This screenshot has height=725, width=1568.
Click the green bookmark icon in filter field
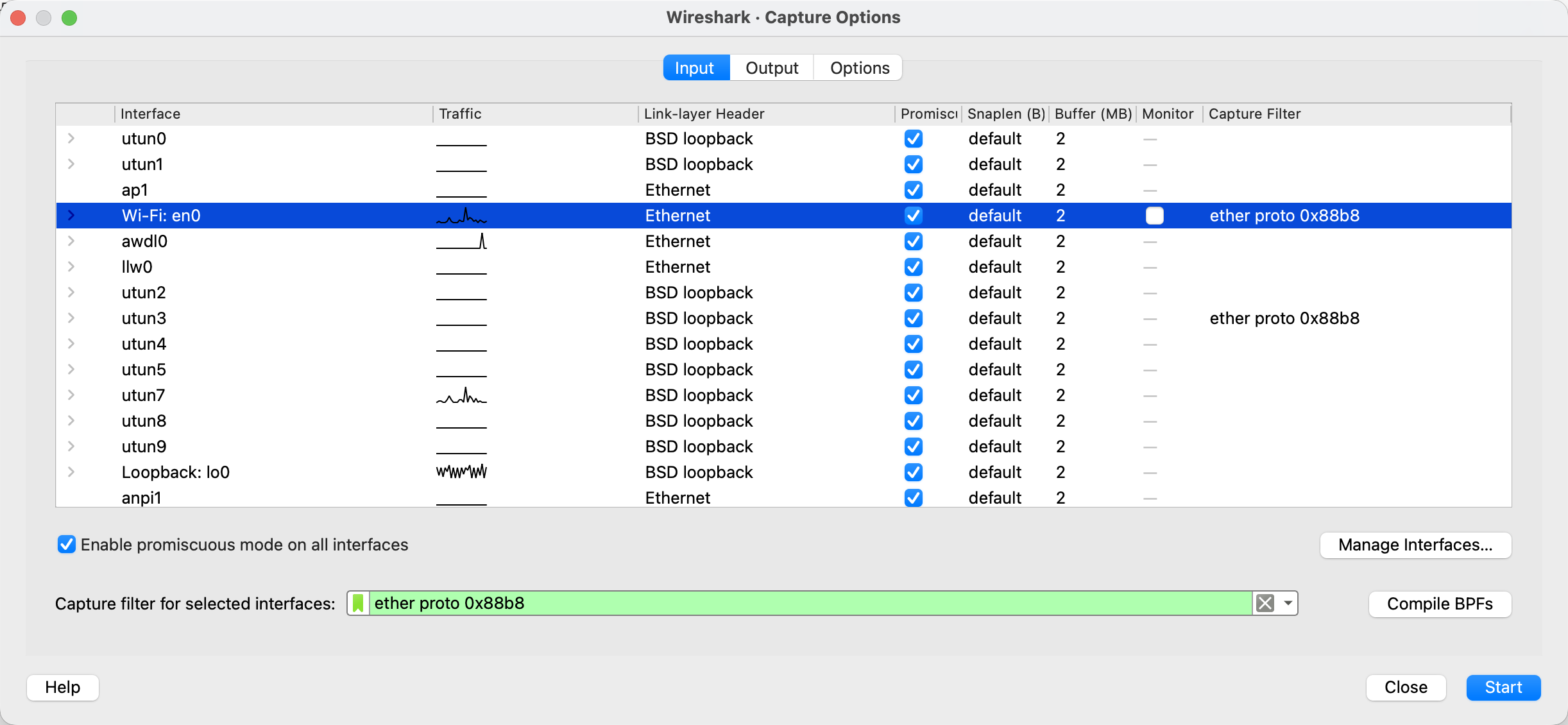(358, 603)
